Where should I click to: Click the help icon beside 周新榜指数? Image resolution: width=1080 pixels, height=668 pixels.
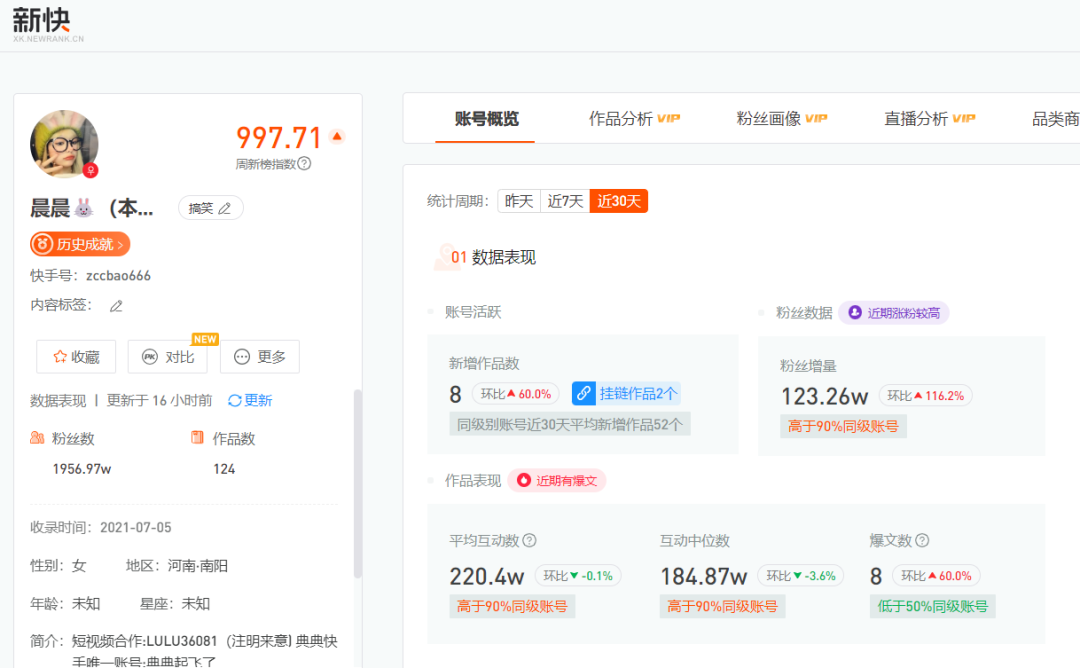(x=305, y=164)
